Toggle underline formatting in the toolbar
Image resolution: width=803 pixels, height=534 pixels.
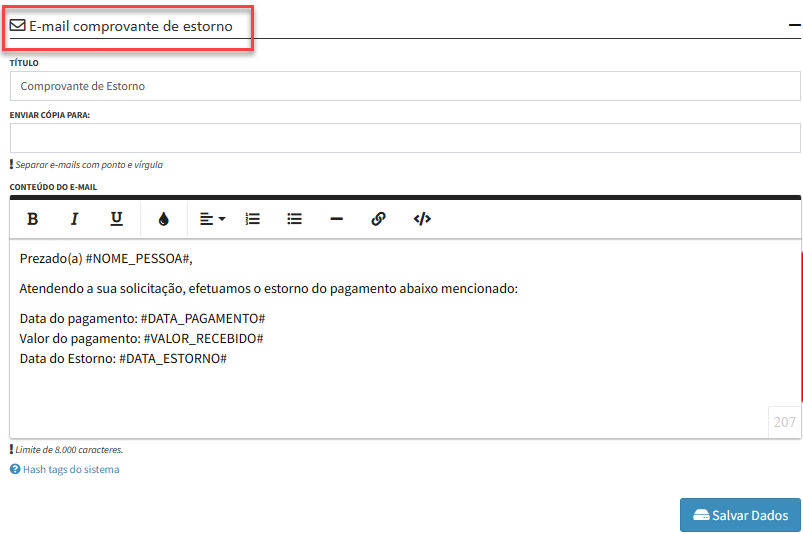tap(116, 219)
